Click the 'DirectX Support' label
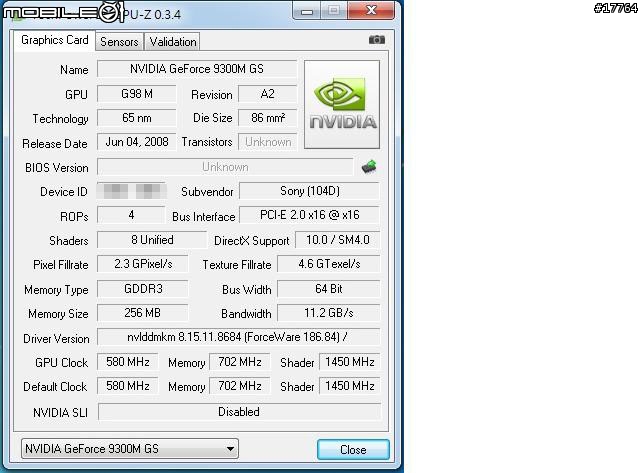This screenshot has height=473, width=640. pyautogui.click(x=251, y=241)
